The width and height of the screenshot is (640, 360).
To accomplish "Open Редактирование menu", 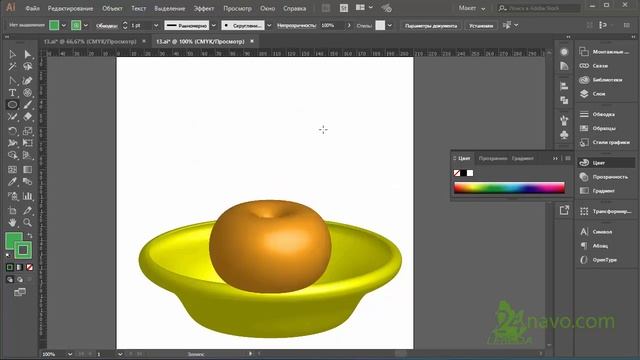I will (70, 8).
